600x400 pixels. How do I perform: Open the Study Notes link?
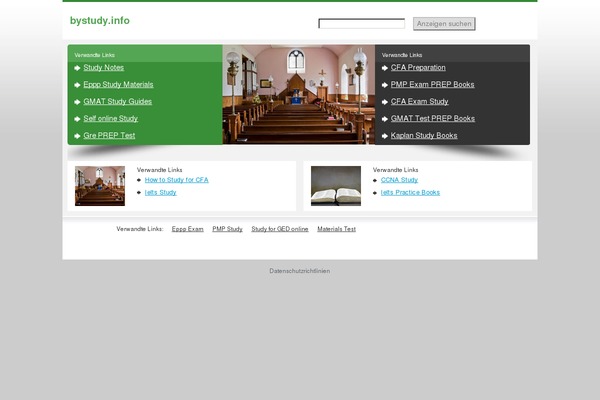[x=104, y=68]
